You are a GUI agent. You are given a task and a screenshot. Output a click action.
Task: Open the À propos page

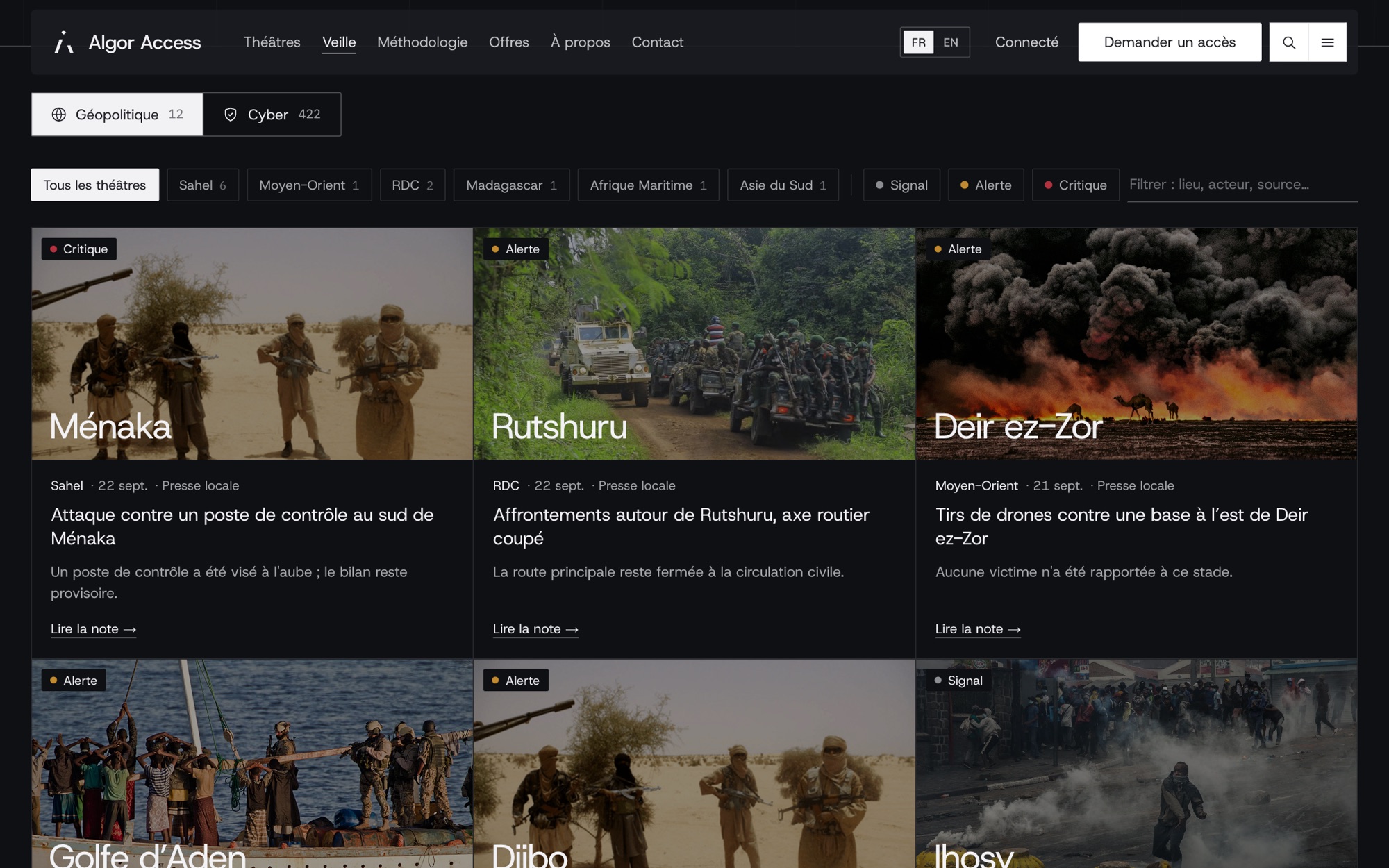(581, 42)
